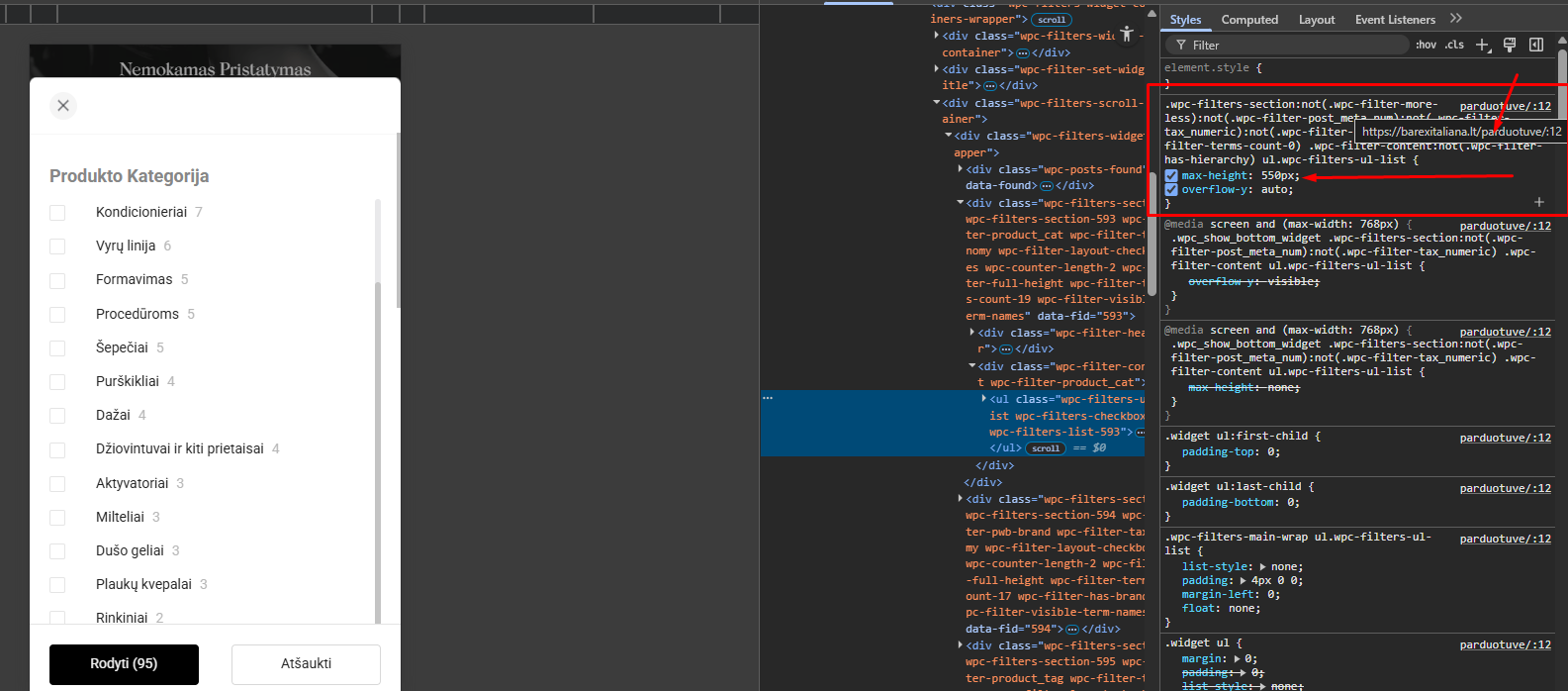Switch to the Styles tab
1568x691 pixels.
[1185, 20]
